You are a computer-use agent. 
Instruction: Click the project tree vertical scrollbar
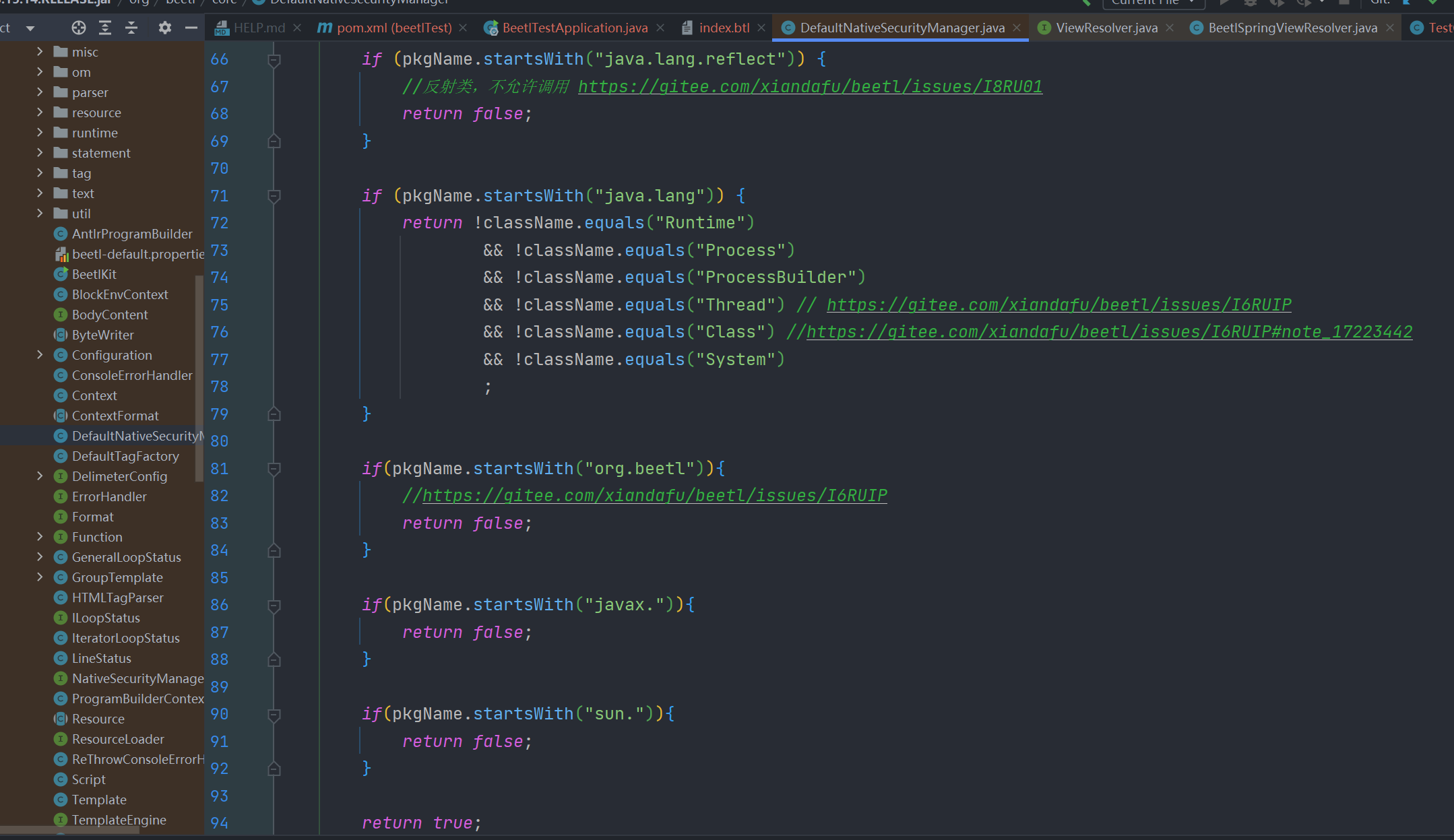coord(199,377)
